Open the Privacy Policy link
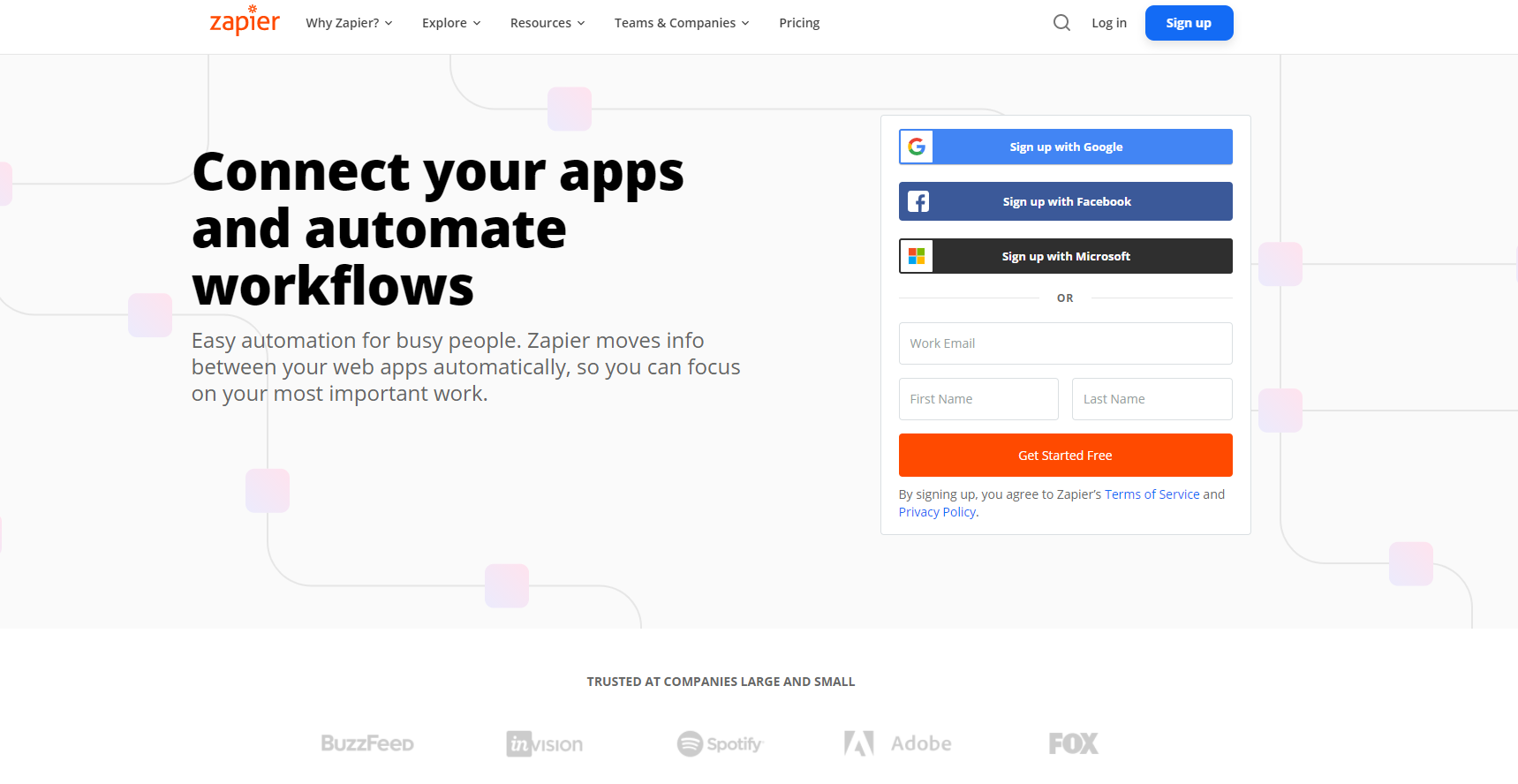This screenshot has width=1518, height=784. [937, 512]
